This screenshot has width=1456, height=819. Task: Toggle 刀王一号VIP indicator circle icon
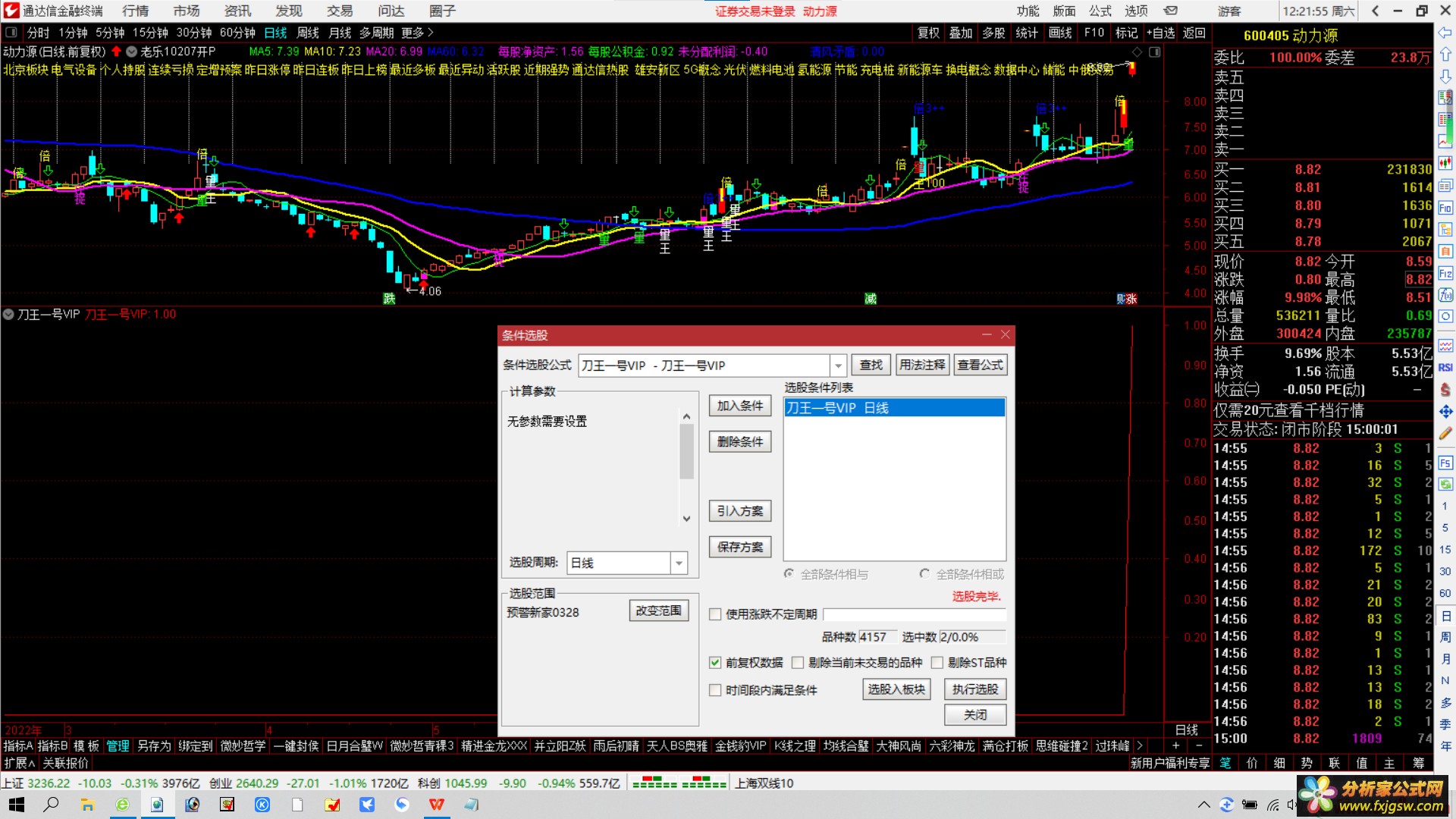pos(8,314)
